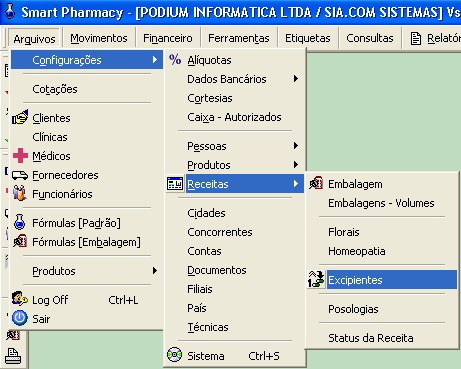Open Embalagens - Volumes entry
461x369 pixels.
pos(382,203)
